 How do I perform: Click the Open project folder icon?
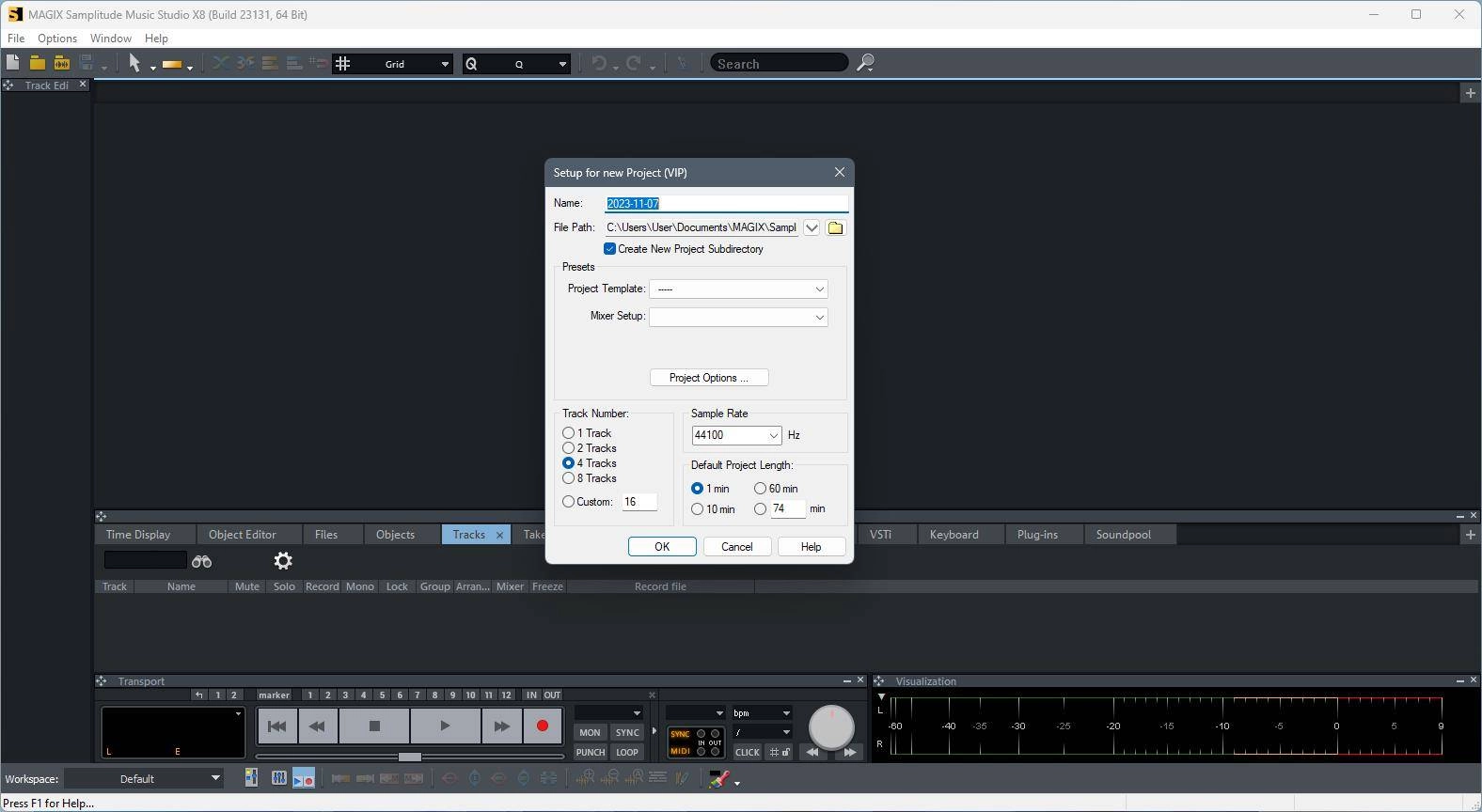(x=37, y=63)
